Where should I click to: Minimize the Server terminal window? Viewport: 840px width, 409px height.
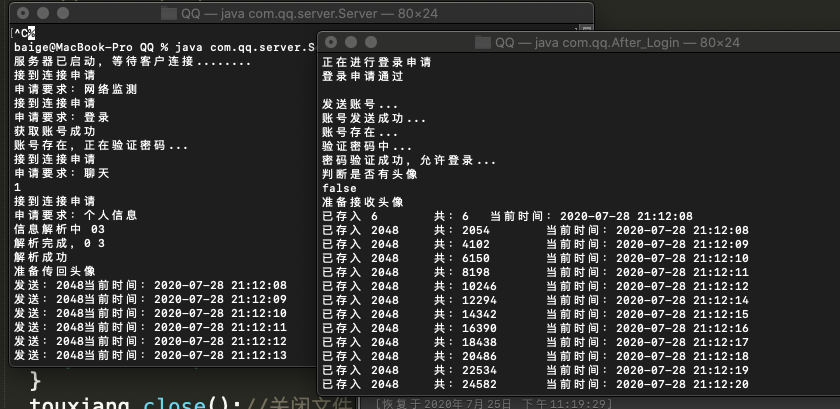pyautogui.click(x=43, y=13)
